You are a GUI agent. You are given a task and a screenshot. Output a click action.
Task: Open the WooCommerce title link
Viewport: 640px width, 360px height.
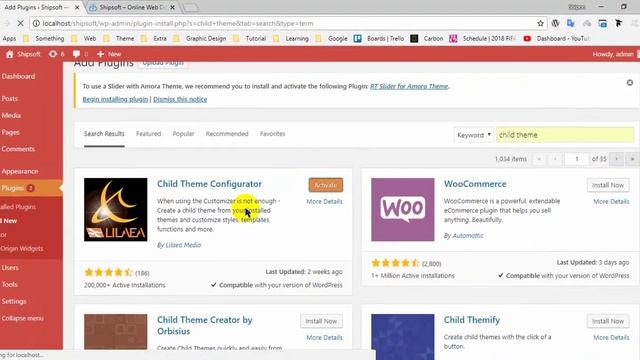pyautogui.click(x=475, y=184)
